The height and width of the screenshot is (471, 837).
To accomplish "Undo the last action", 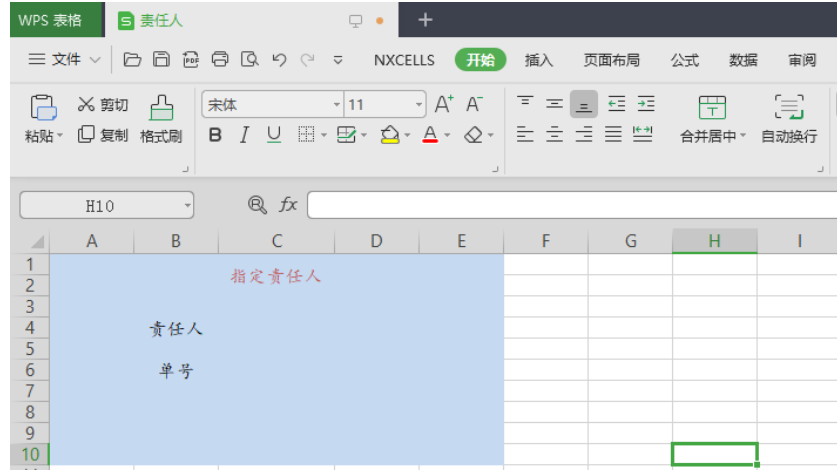I will coord(279,60).
